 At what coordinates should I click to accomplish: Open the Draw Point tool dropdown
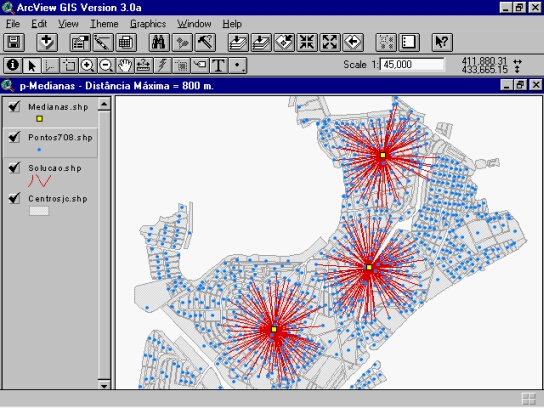[x=238, y=65]
